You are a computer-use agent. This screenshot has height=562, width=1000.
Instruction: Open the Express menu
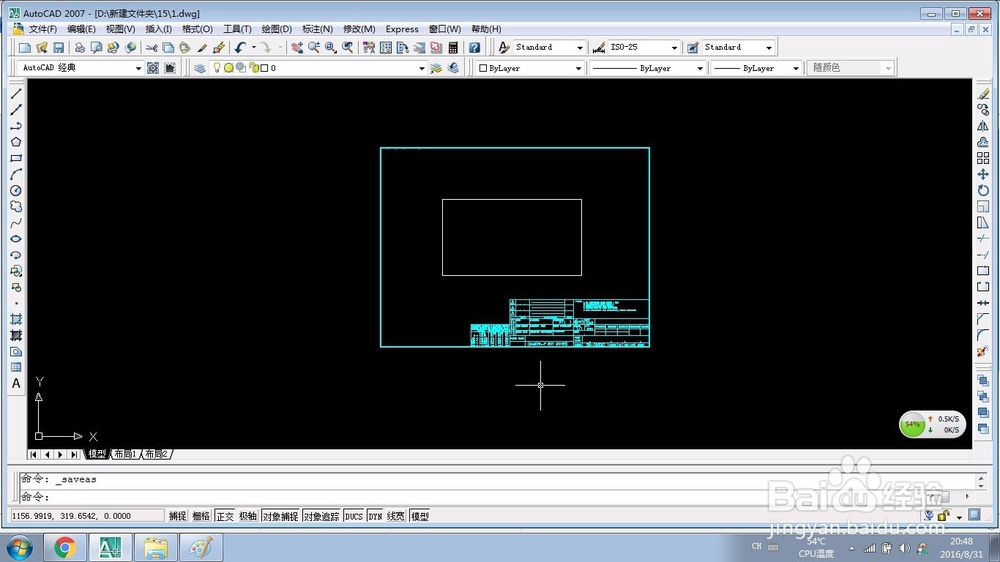coord(402,29)
